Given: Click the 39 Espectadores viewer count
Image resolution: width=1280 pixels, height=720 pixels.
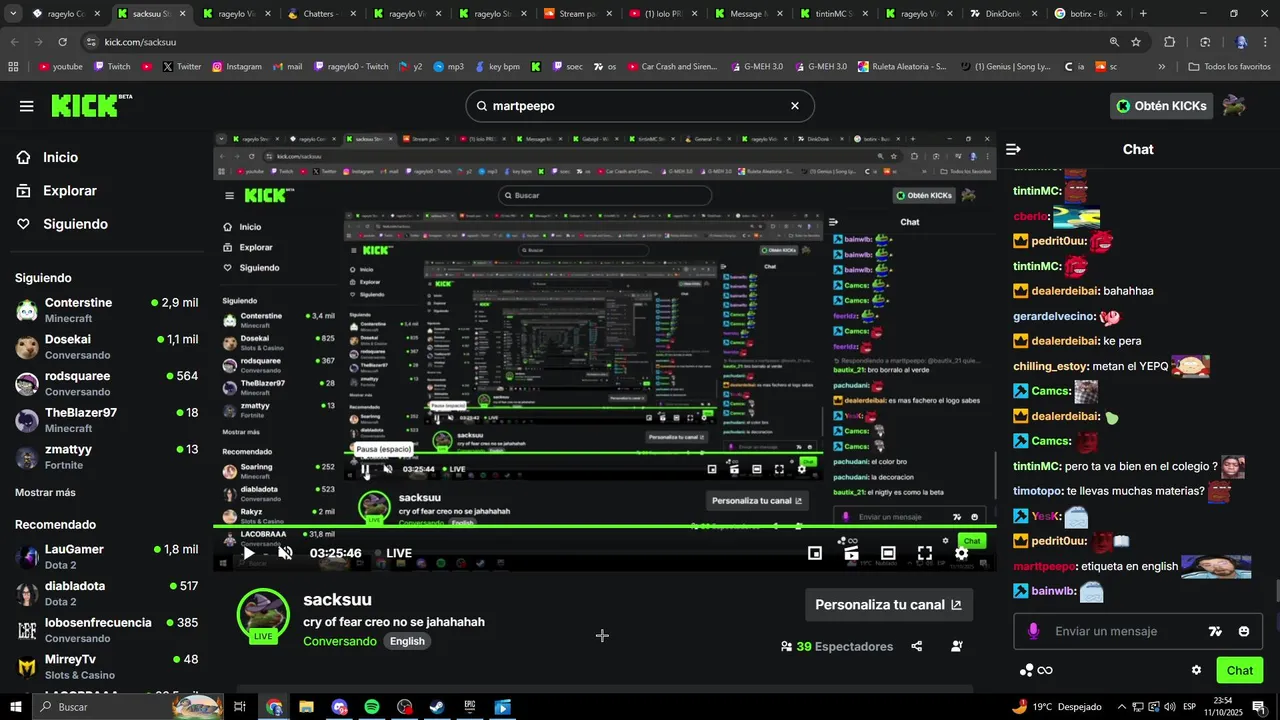Looking at the screenshot, I should [837, 647].
